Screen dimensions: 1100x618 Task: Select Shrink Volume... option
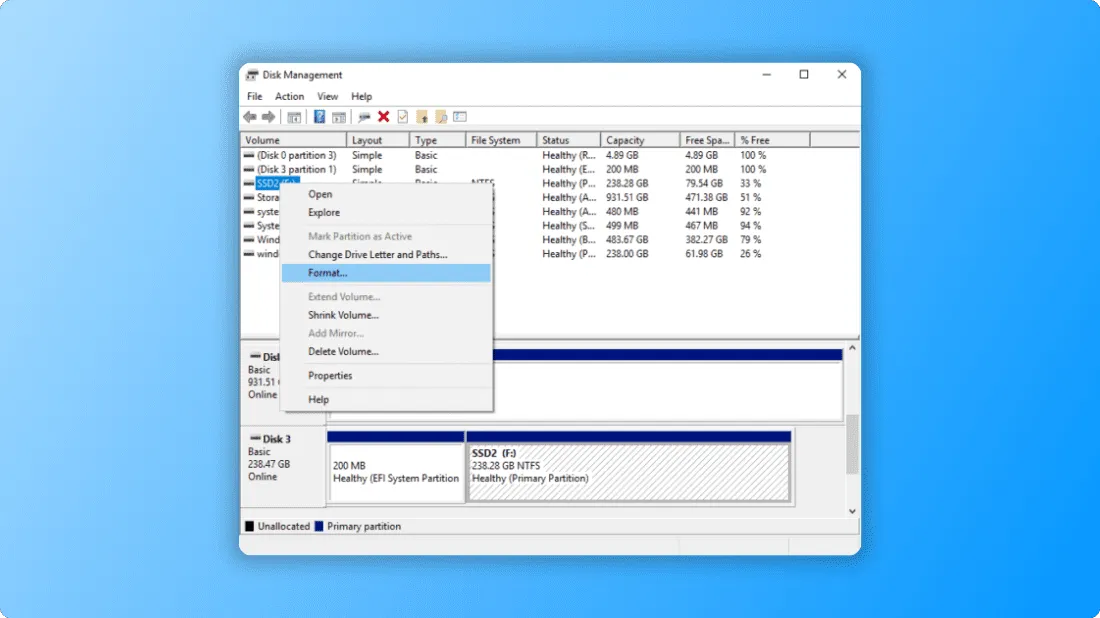pos(386,315)
